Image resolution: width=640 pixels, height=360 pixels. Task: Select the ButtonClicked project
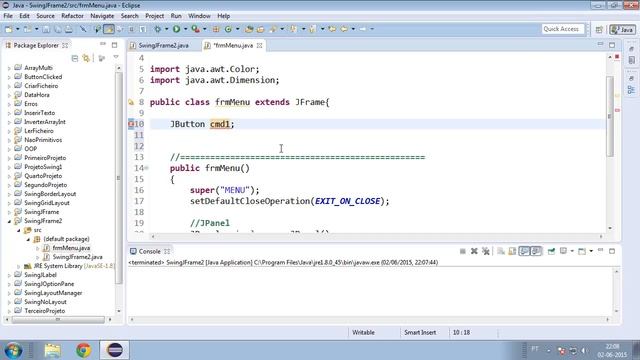[43, 77]
